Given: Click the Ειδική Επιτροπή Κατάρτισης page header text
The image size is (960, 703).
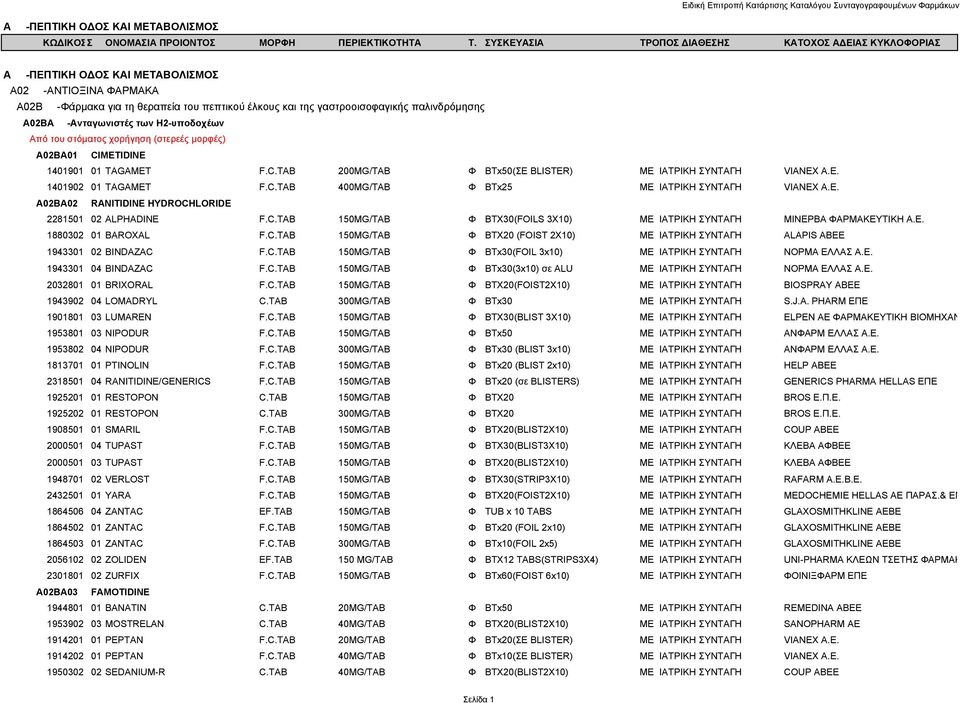Looking at the screenshot, I should [820, 6].
